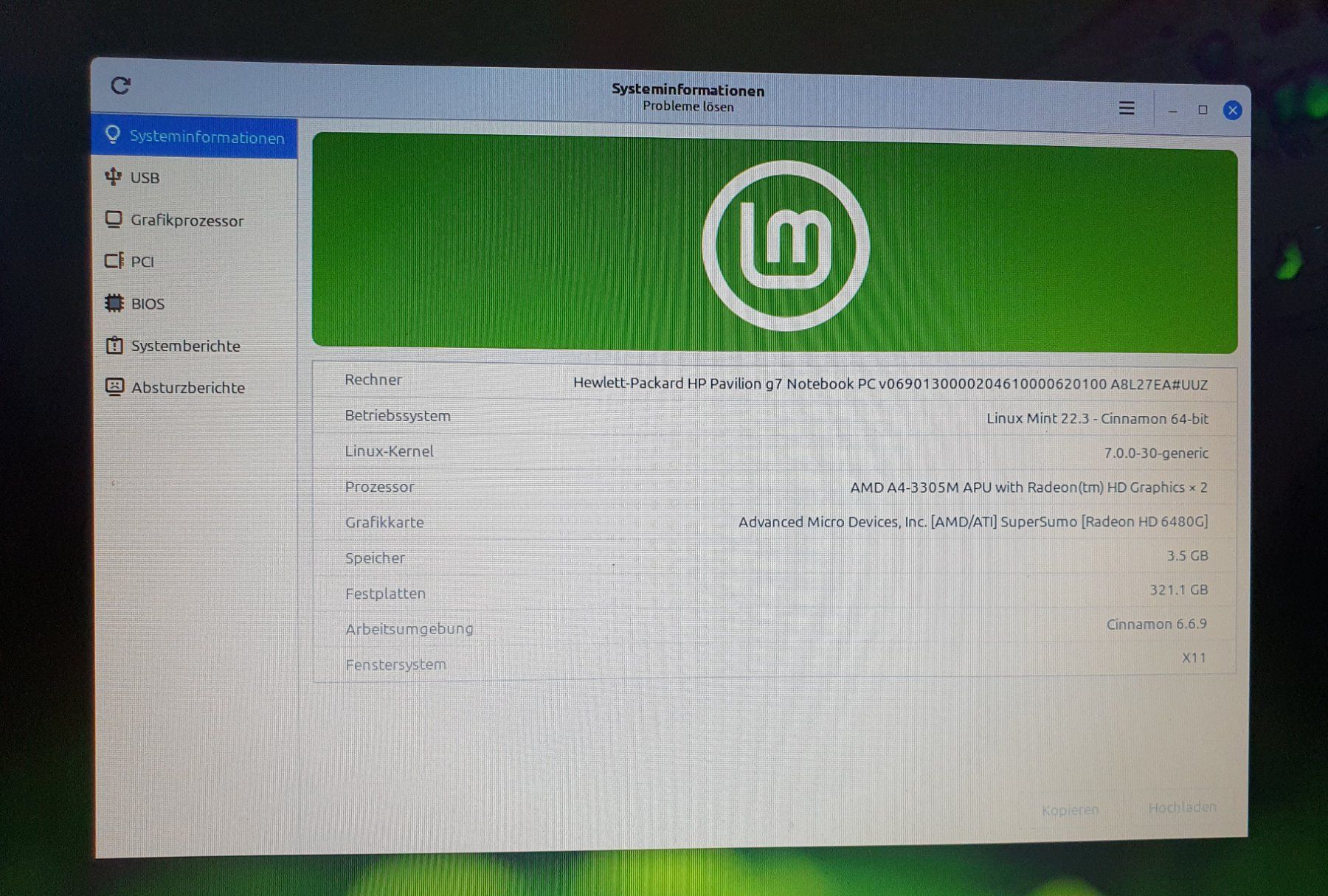1328x896 pixels.
Task: Open the hamburger menu in the header
Action: point(1126,108)
